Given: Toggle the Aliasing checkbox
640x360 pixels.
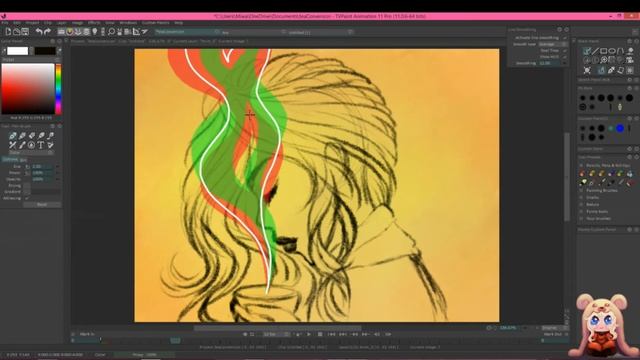Looking at the screenshot, I should pyautogui.click(x=27, y=198).
